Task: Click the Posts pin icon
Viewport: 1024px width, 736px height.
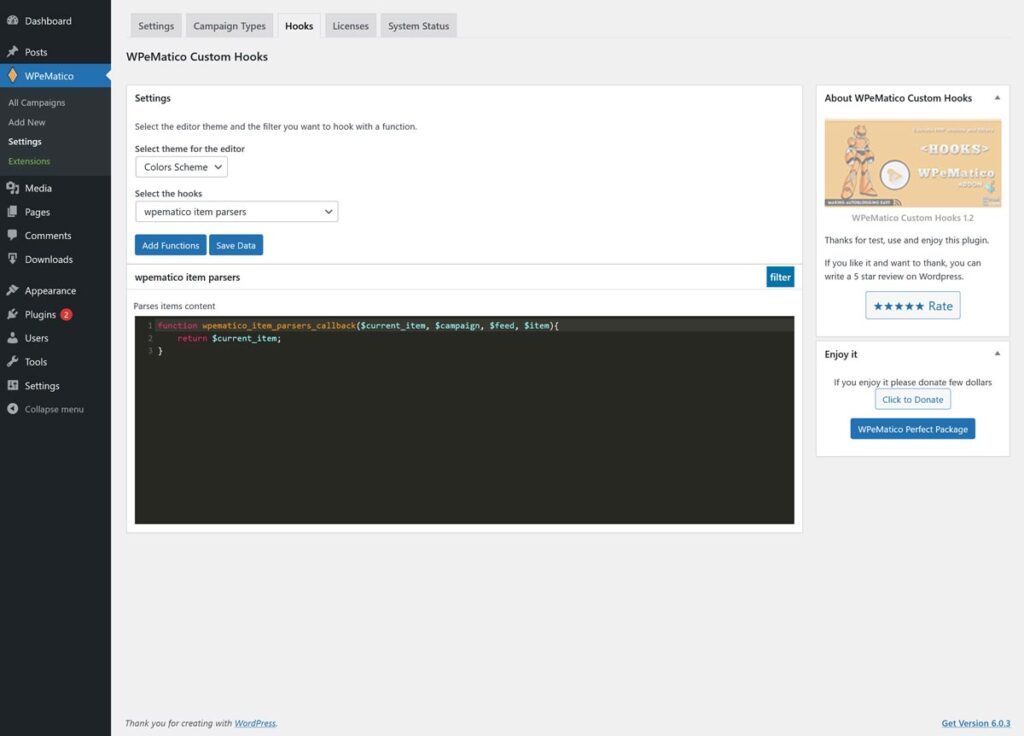Action: [x=13, y=52]
